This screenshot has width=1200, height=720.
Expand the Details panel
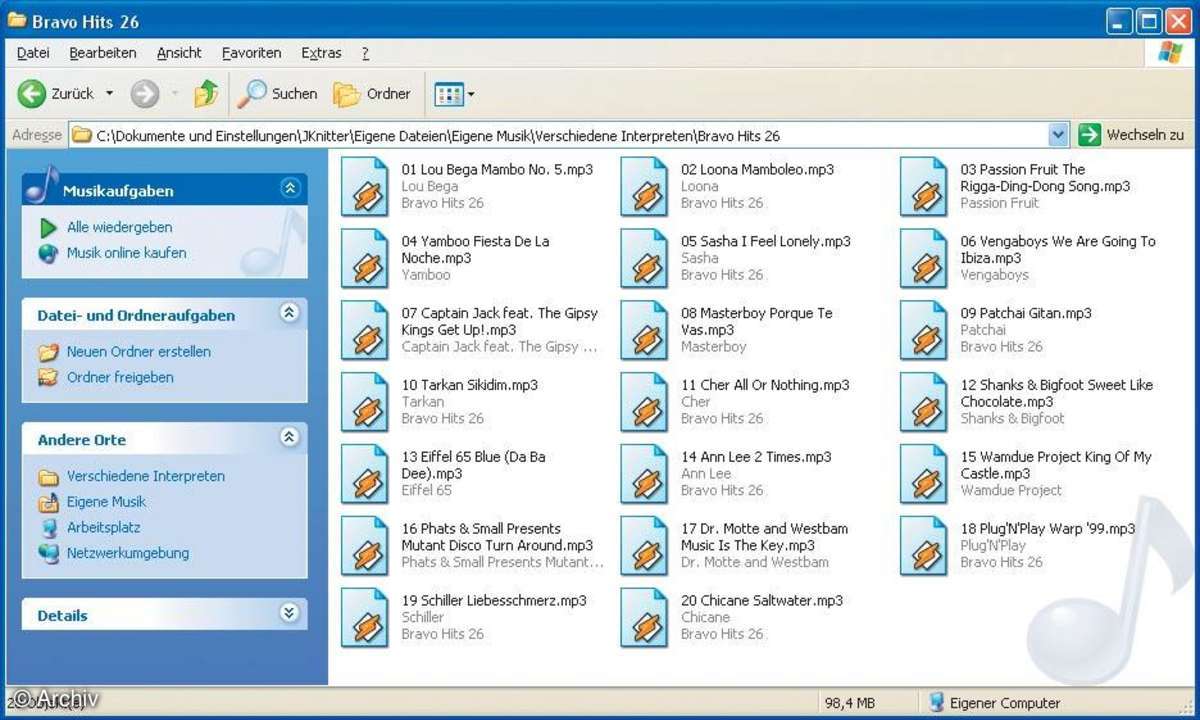click(x=290, y=613)
